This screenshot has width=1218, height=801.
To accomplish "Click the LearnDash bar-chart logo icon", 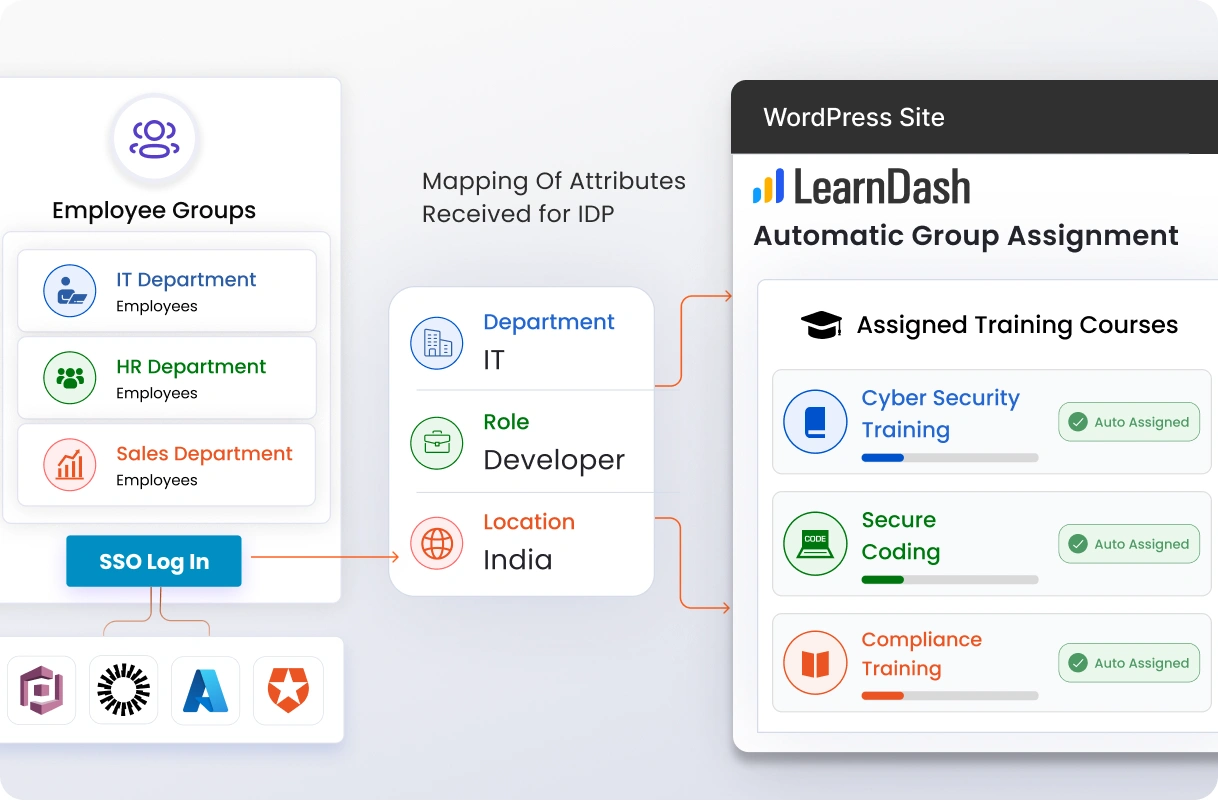I will pyautogui.click(x=769, y=187).
